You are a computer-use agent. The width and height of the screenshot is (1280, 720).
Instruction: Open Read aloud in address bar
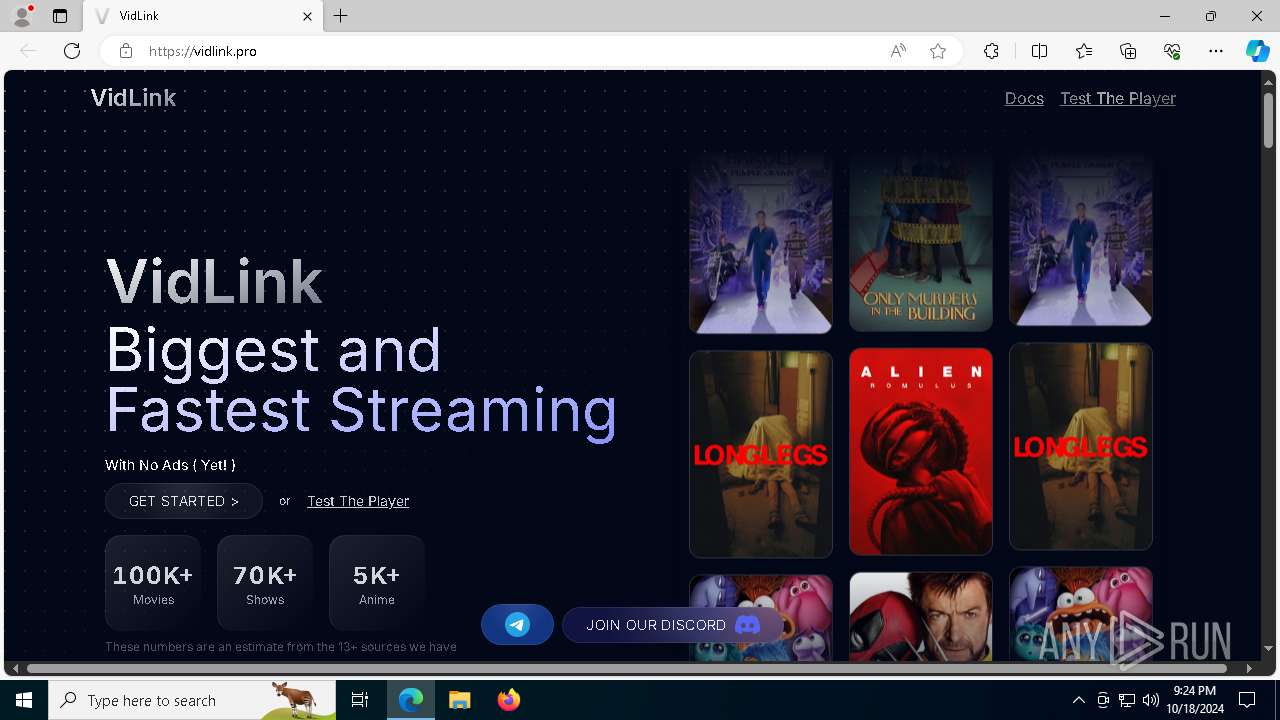[898, 51]
